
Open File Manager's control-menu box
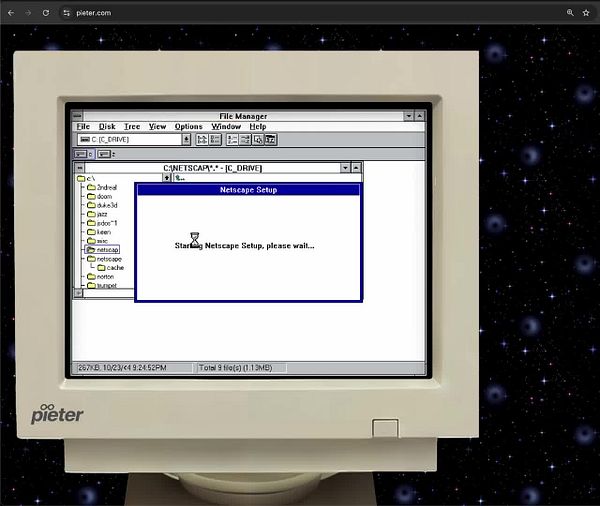(x=77, y=116)
